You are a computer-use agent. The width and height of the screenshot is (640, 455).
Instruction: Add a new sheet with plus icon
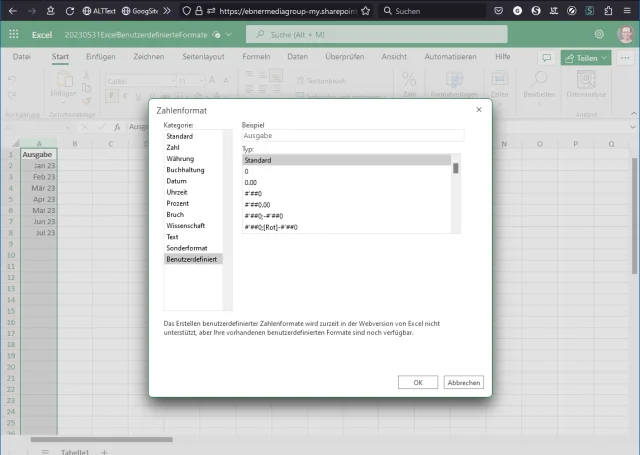point(105,452)
